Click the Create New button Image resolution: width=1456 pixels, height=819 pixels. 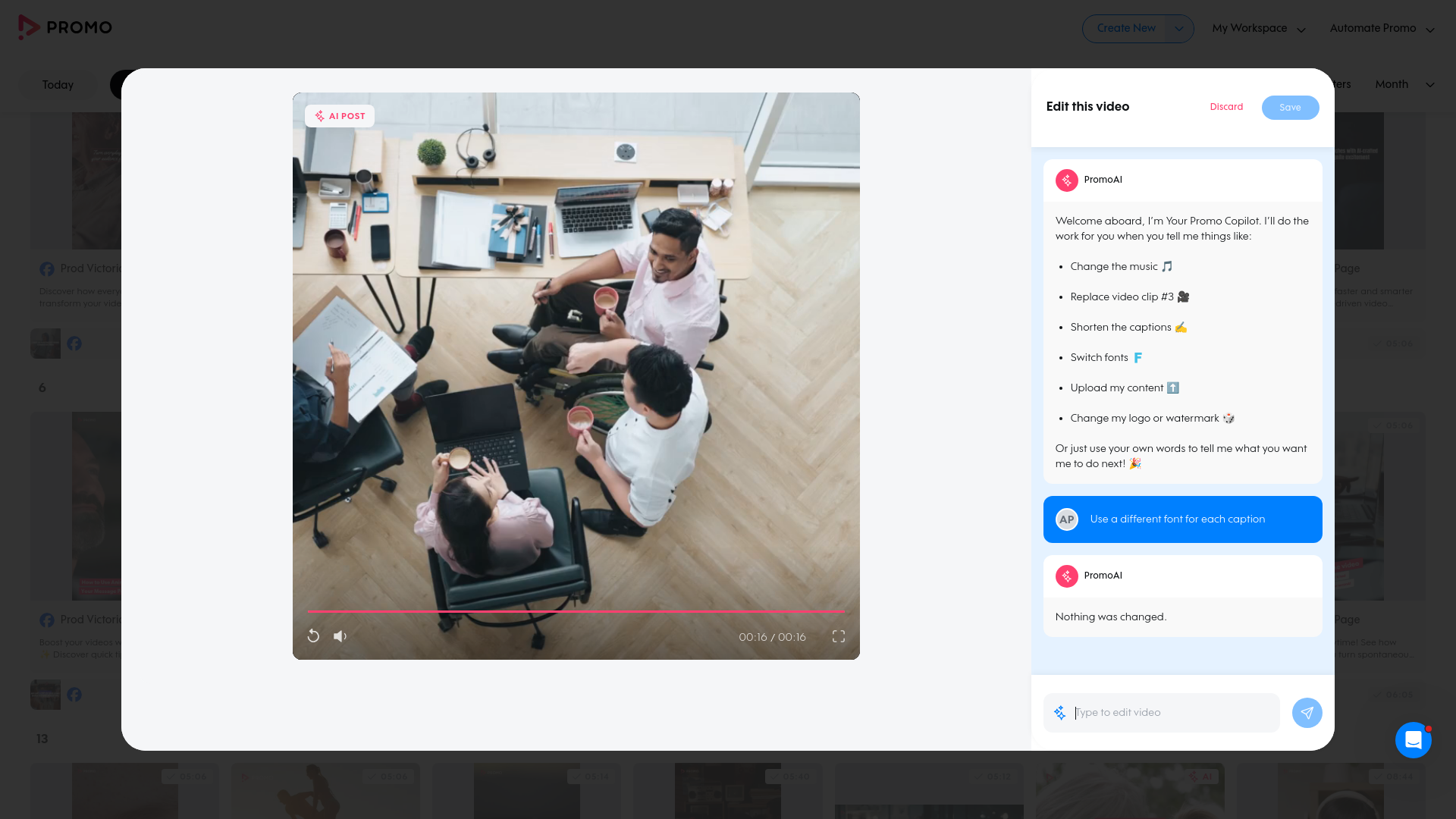pyautogui.click(x=1125, y=29)
